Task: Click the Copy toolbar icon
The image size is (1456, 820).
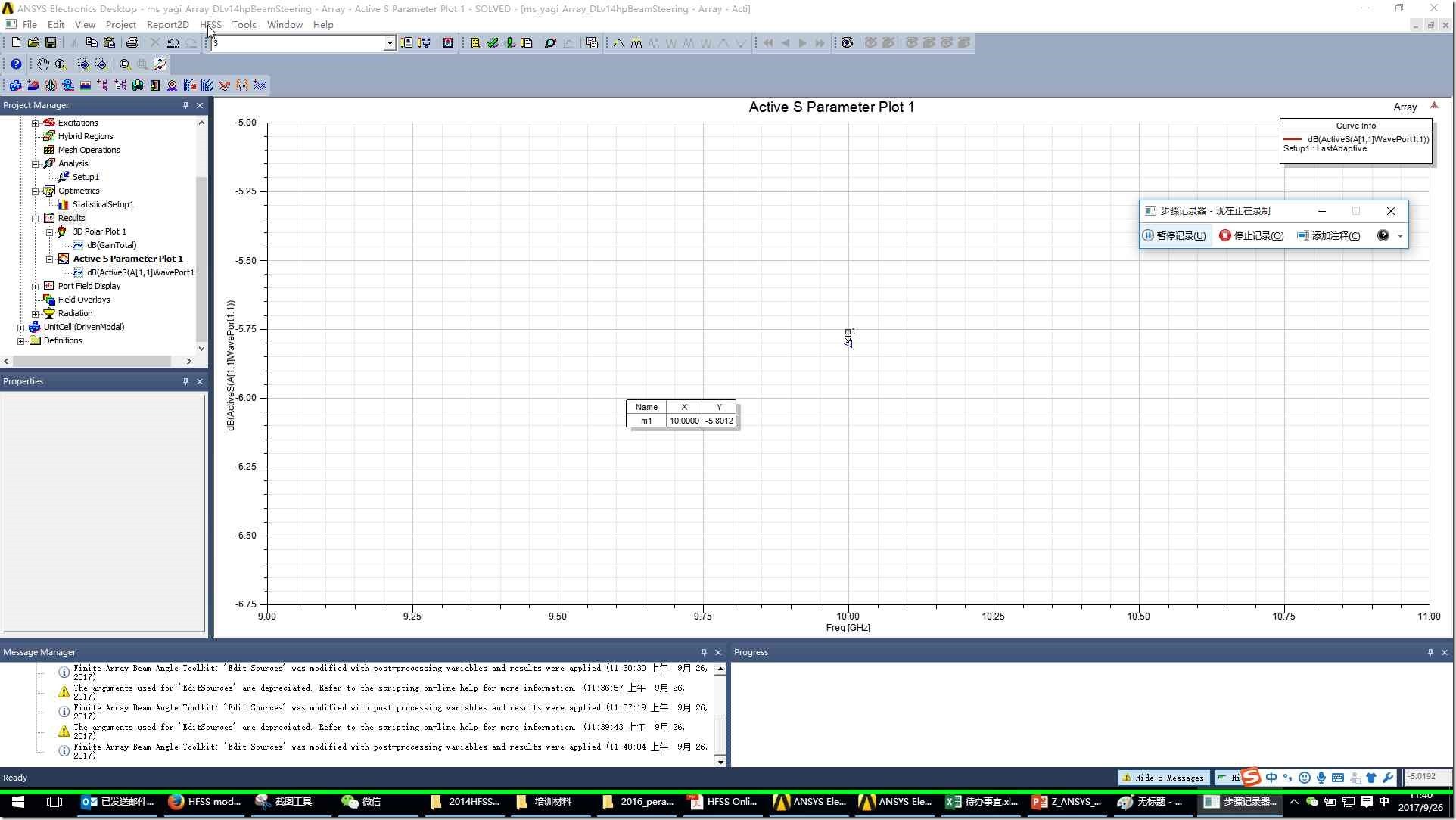Action: point(92,43)
